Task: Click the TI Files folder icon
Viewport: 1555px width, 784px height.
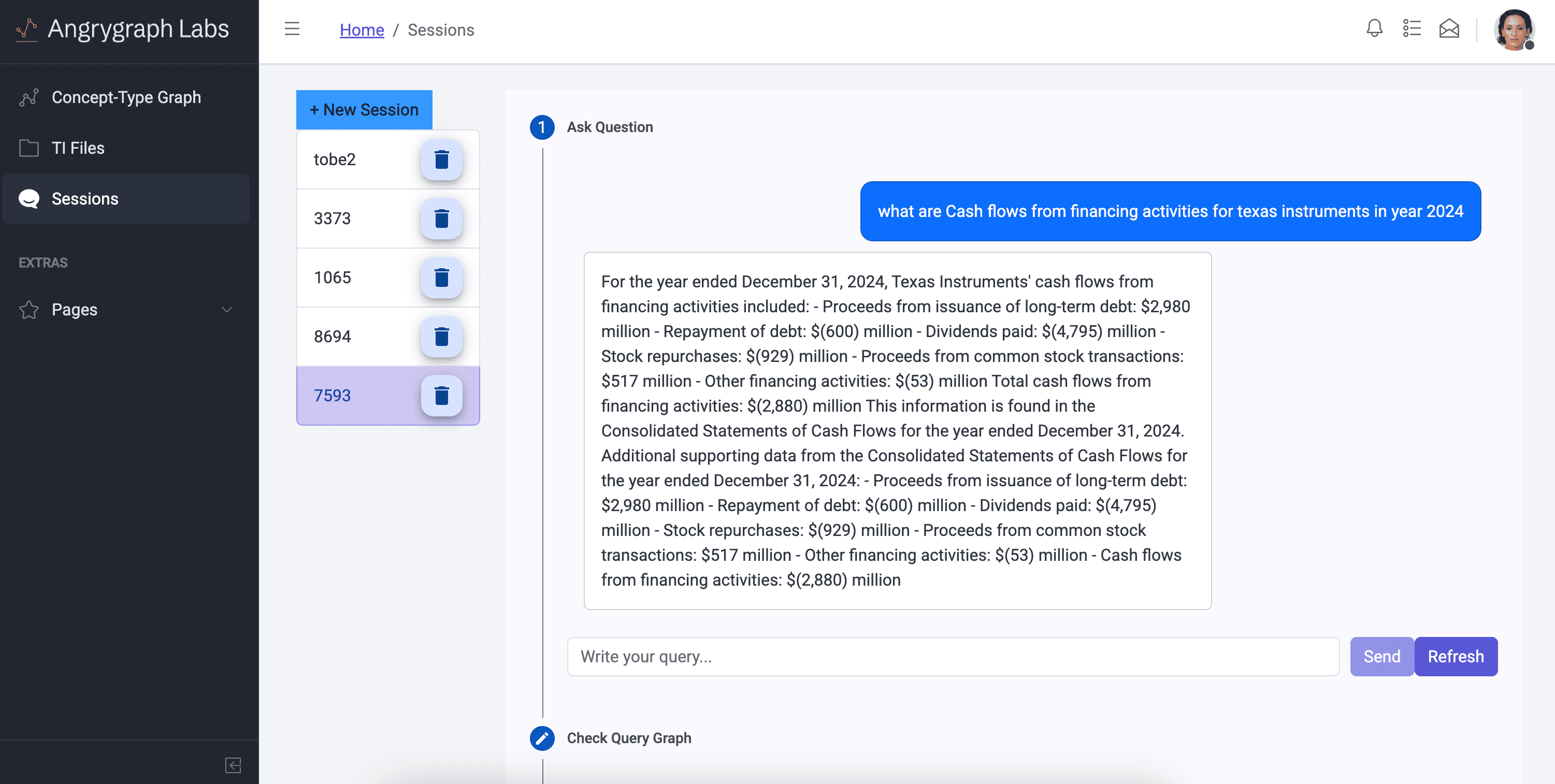Action: click(x=28, y=147)
